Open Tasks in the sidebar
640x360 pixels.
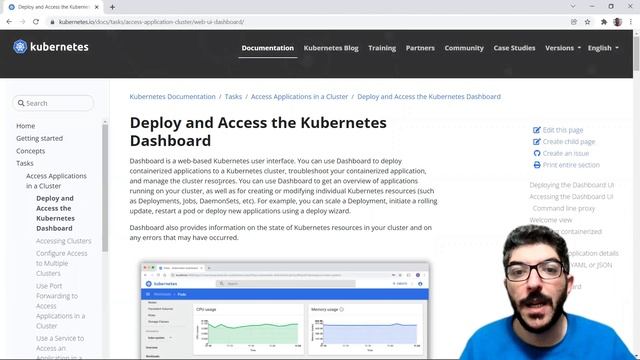(25, 163)
